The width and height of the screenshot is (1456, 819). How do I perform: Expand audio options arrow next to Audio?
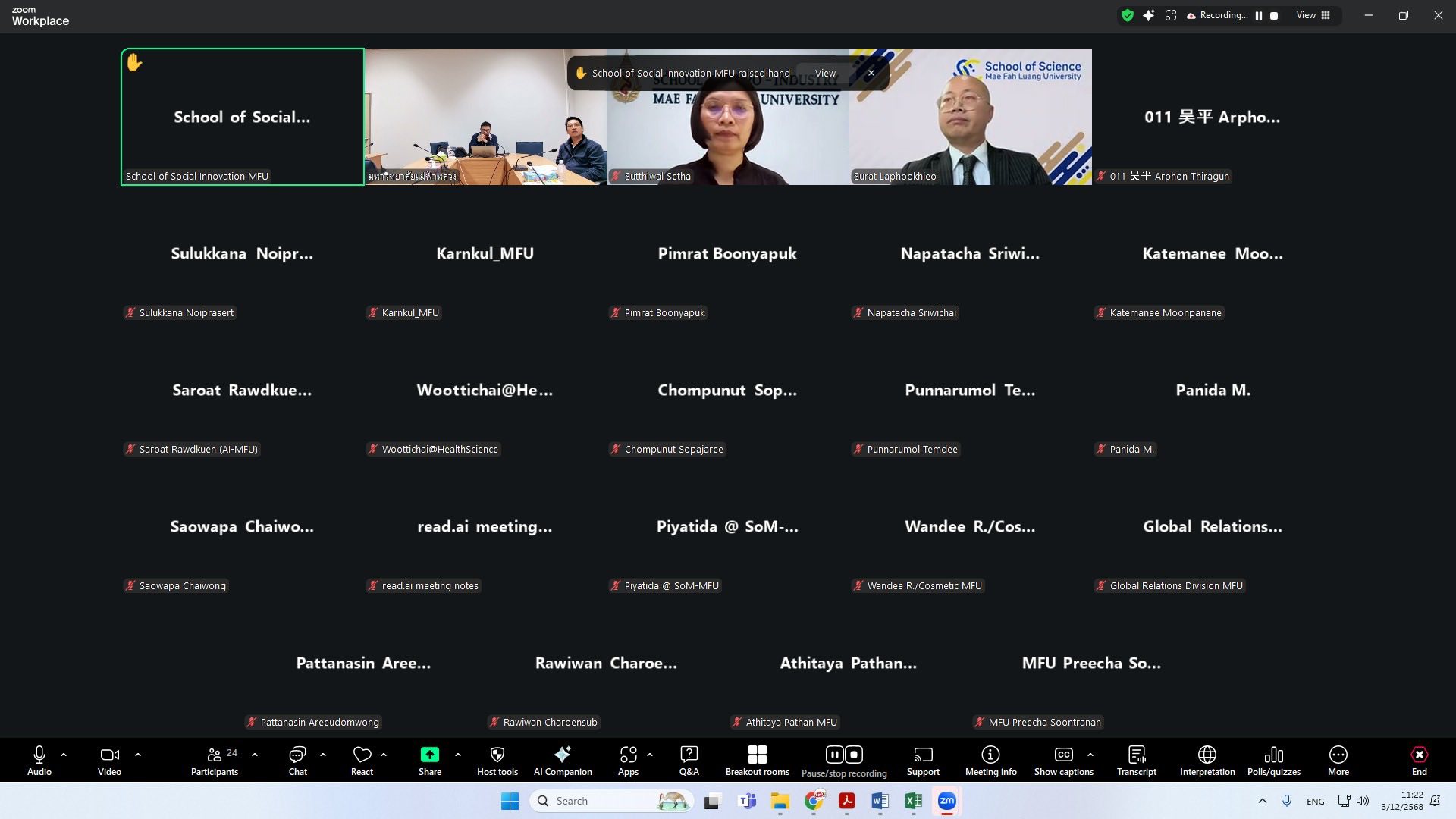click(x=64, y=755)
